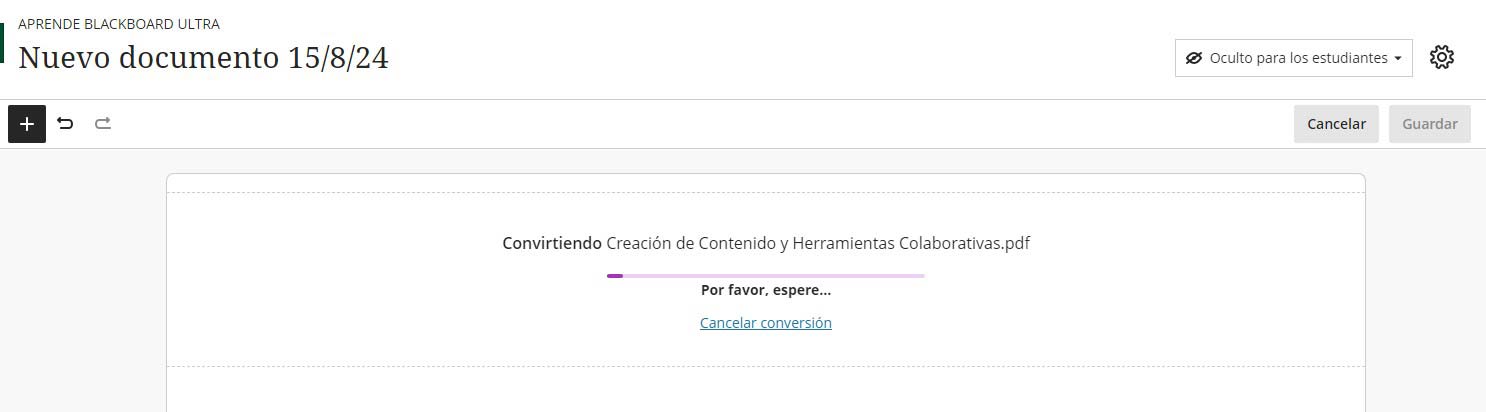Open the "Oculto para los estudiantes" menu
Image resolution: width=1486 pixels, height=412 pixels.
tap(1298, 58)
